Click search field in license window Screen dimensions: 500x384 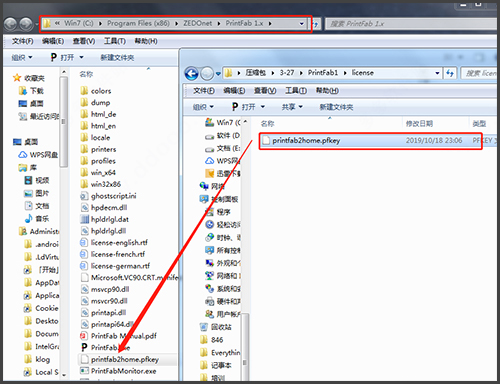pos(480,73)
